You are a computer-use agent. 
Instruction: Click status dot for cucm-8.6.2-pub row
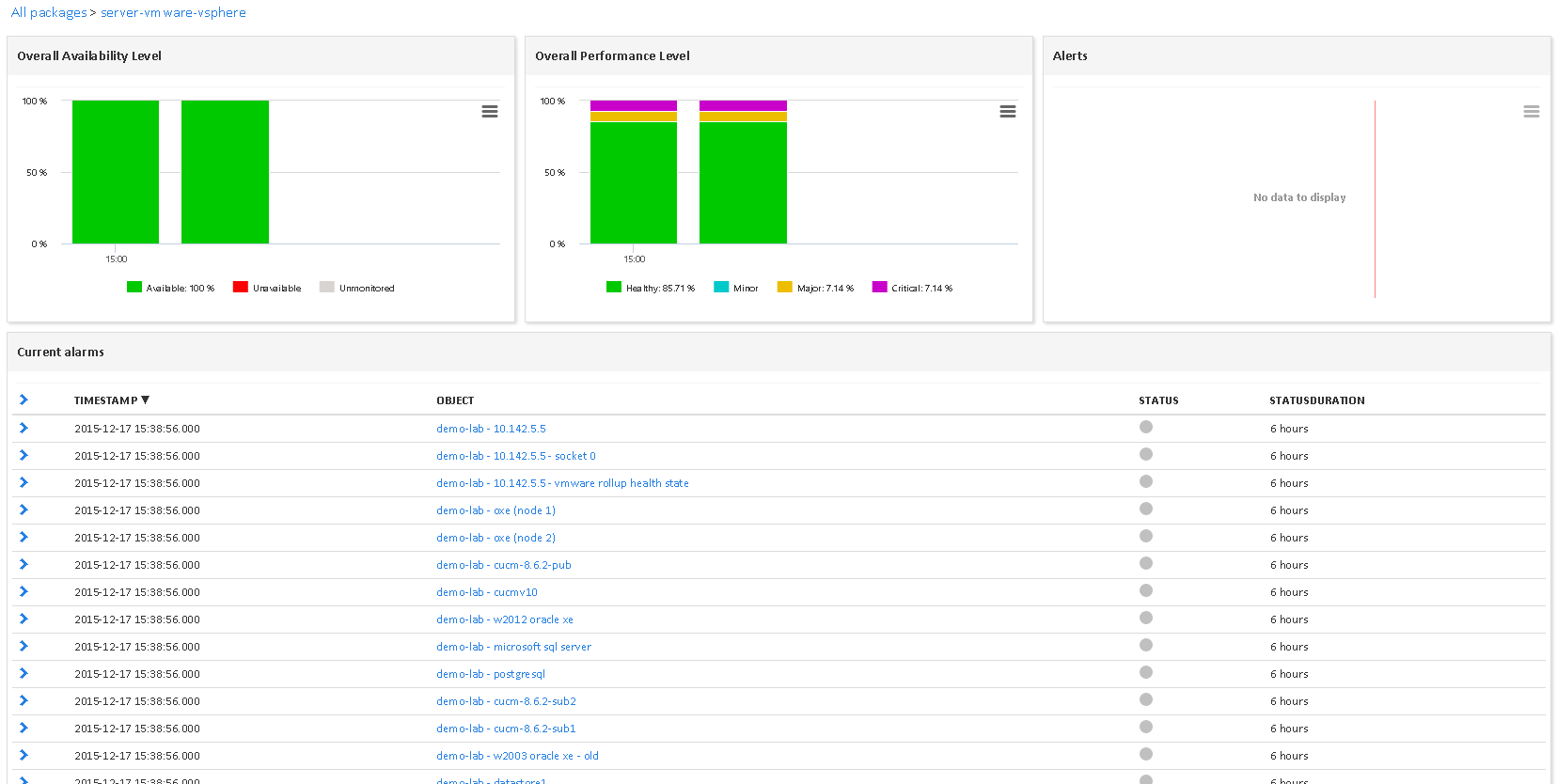pyautogui.click(x=1146, y=563)
